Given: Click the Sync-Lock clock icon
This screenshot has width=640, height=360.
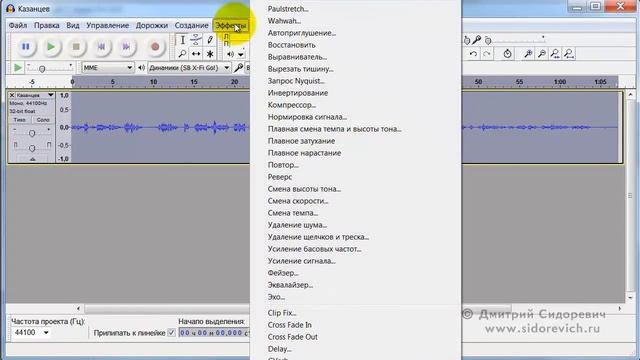Looking at the screenshot, I should click(x=507, y=53).
